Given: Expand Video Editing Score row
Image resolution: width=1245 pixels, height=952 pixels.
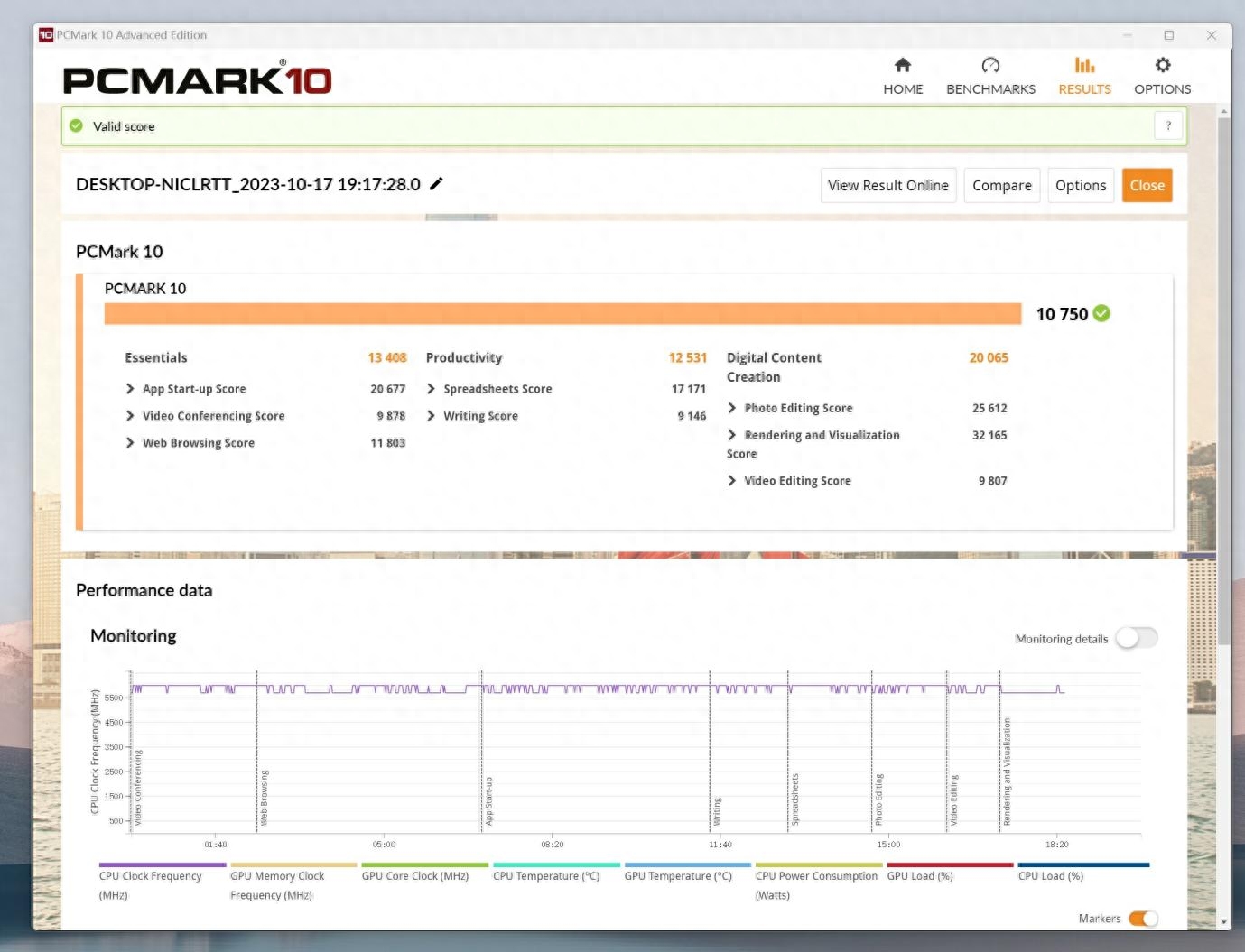Looking at the screenshot, I should click(x=732, y=481).
